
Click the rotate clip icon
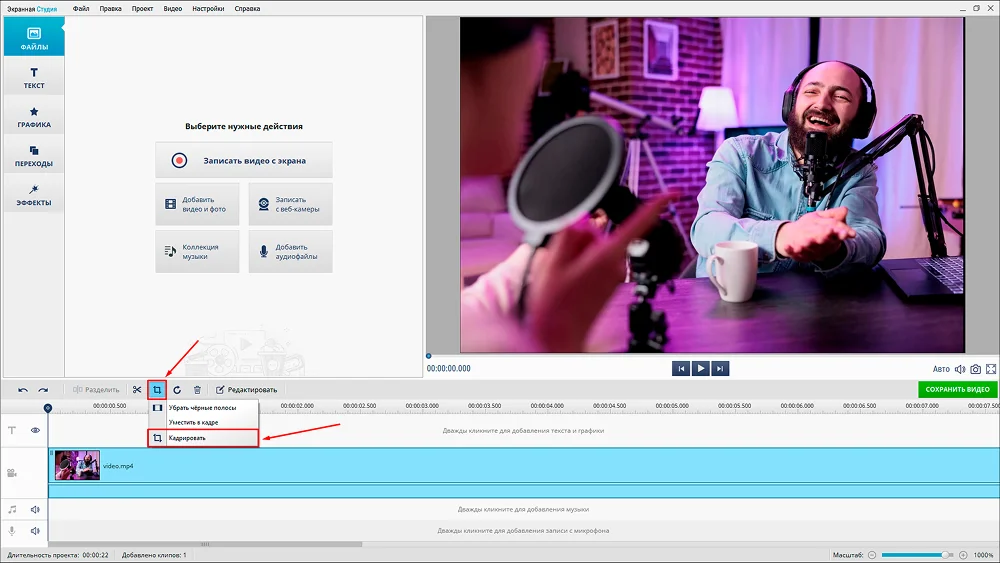[x=177, y=390]
